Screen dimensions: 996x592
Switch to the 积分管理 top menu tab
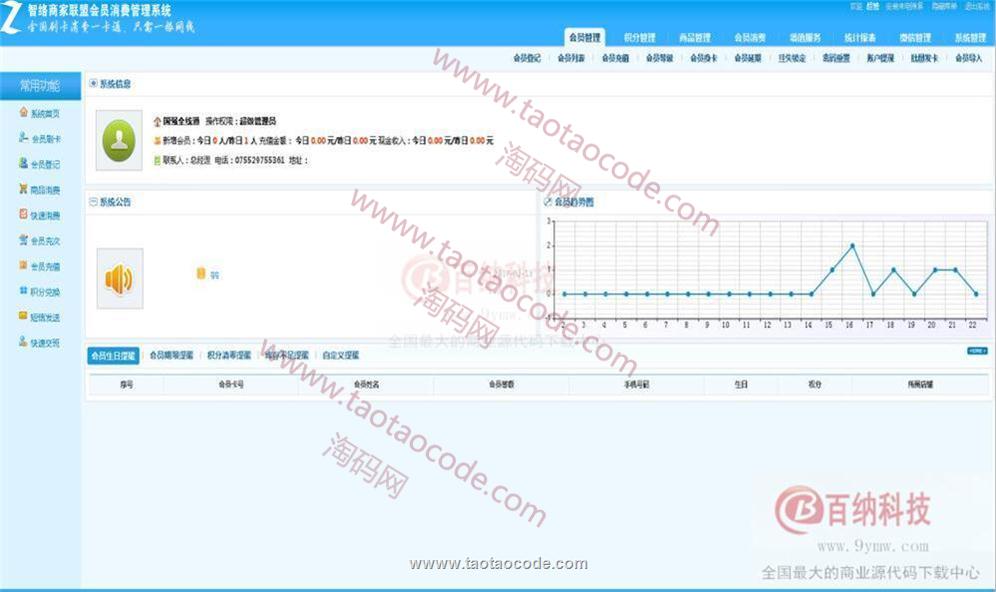pos(639,38)
